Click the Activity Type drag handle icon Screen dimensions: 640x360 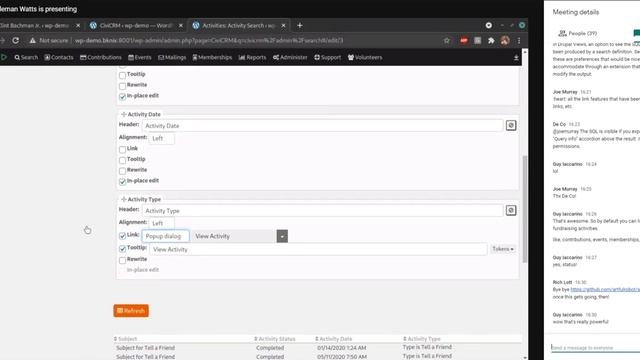[x=124, y=199]
